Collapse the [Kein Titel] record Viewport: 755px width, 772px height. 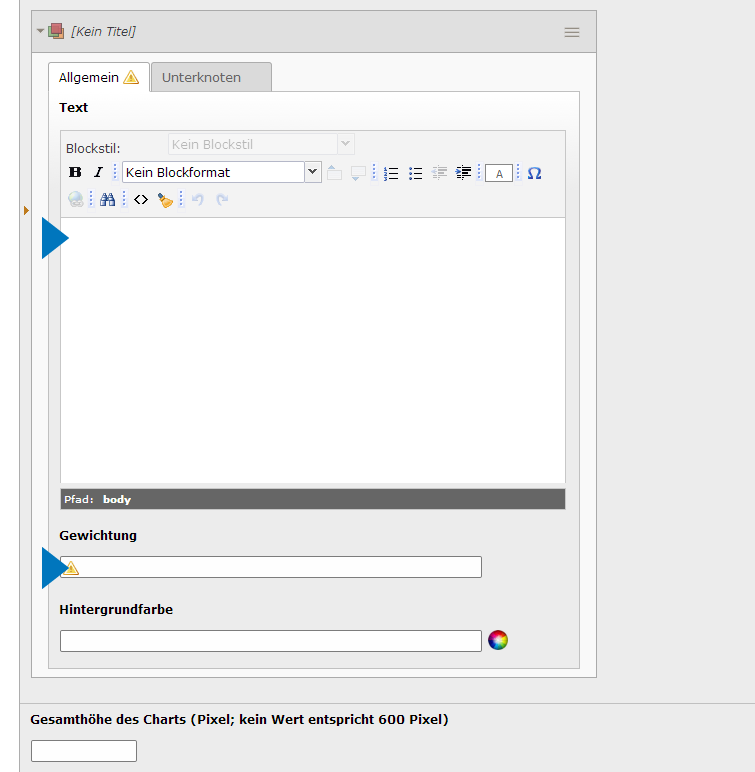[41, 31]
